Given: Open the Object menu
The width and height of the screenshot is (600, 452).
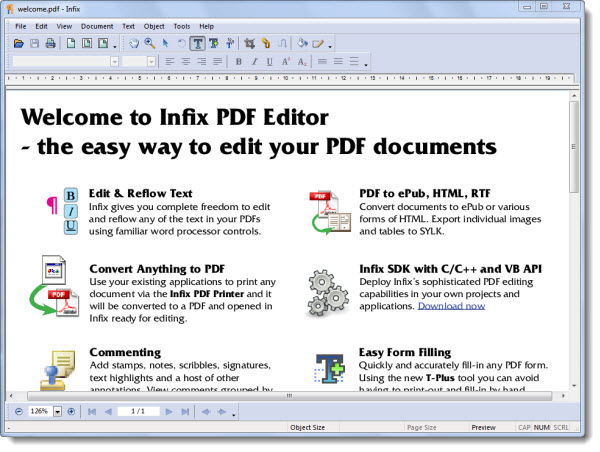Looking at the screenshot, I should tap(154, 26).
